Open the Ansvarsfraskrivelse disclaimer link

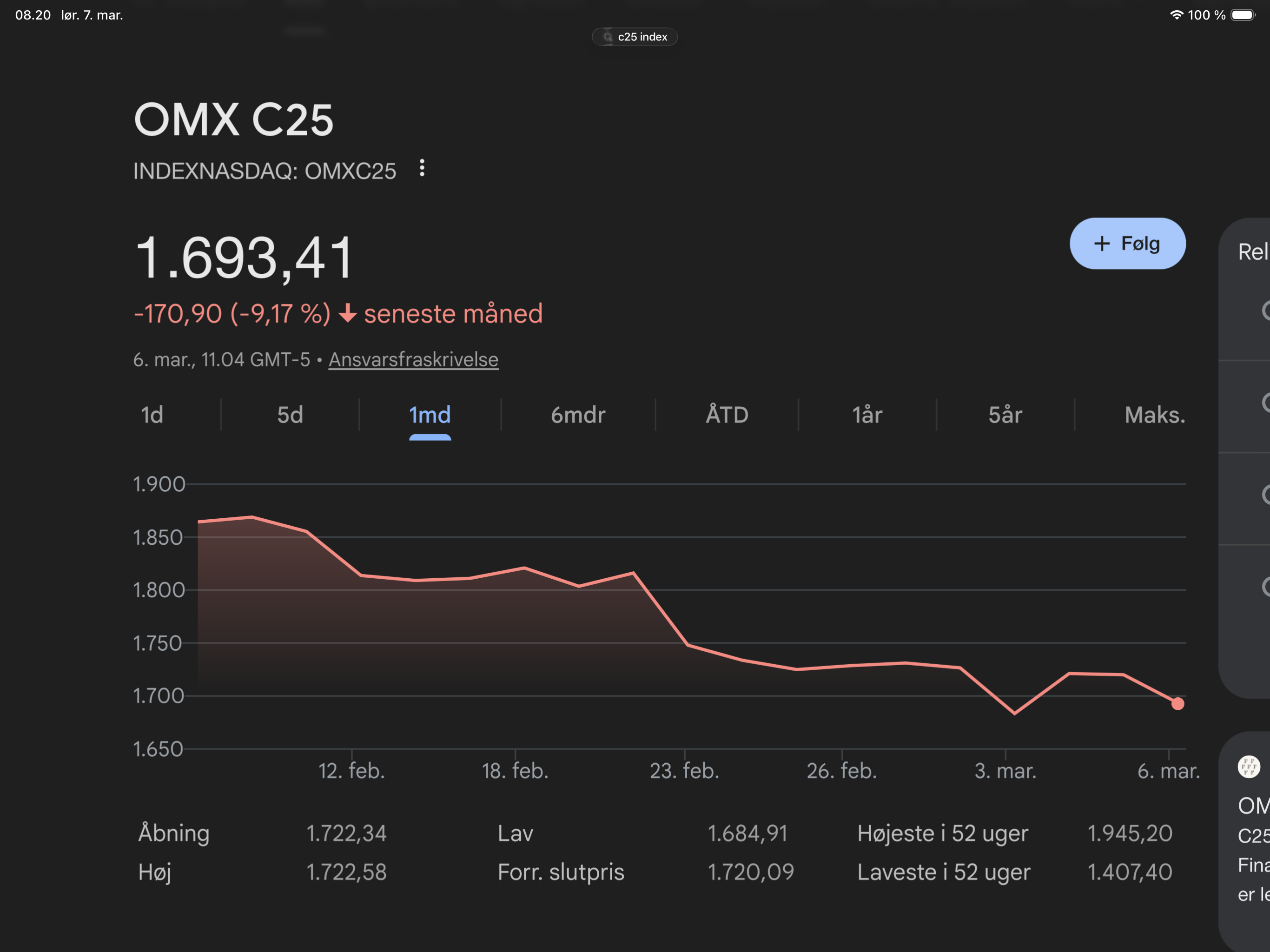click(413, 359)
